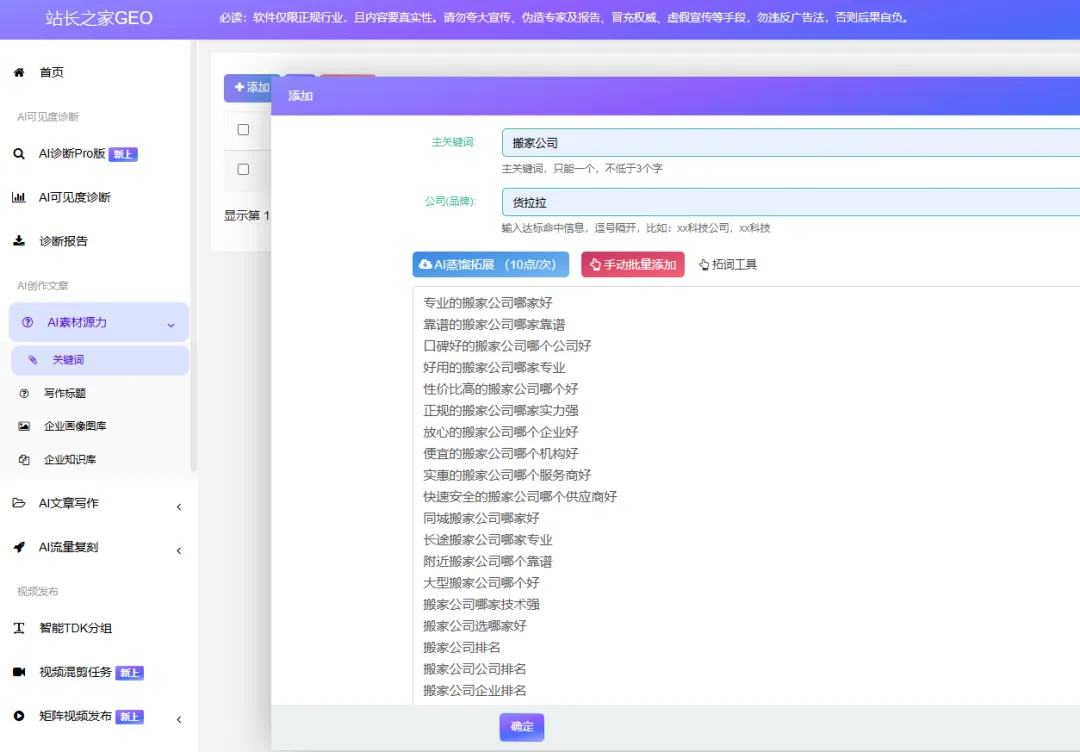Tick the table header select-all checkbox
The image size is (1080, 752).
click(x=243, y=129)
